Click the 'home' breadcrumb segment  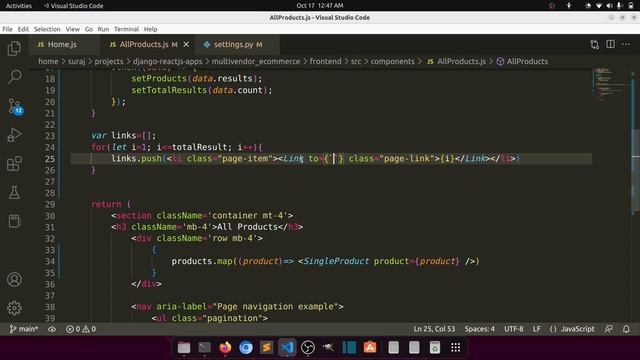48,61
